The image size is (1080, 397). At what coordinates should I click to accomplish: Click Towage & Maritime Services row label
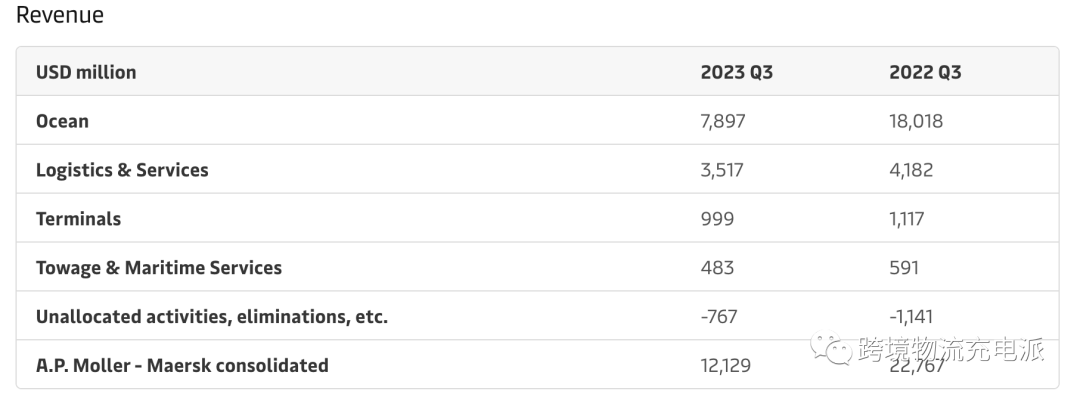pyautogui.click(x=158, y=268)
